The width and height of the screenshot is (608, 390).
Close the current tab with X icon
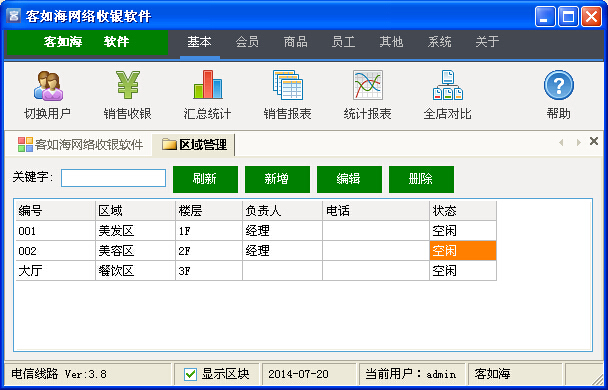pos(594,141)
